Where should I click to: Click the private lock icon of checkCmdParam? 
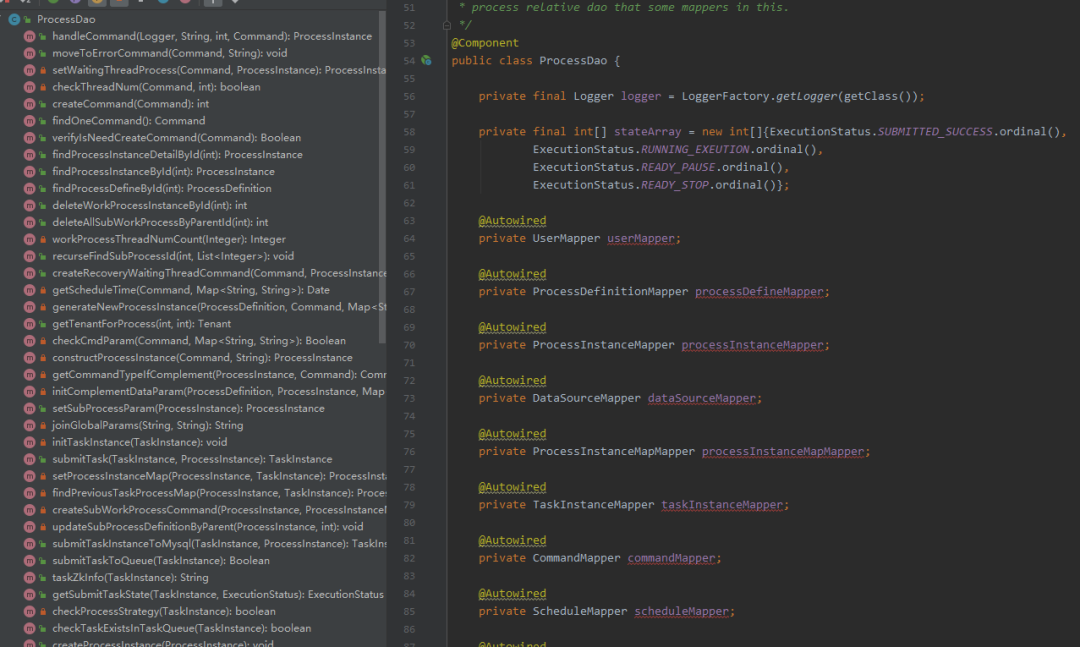pyautogui.click(x=43, y=340)
